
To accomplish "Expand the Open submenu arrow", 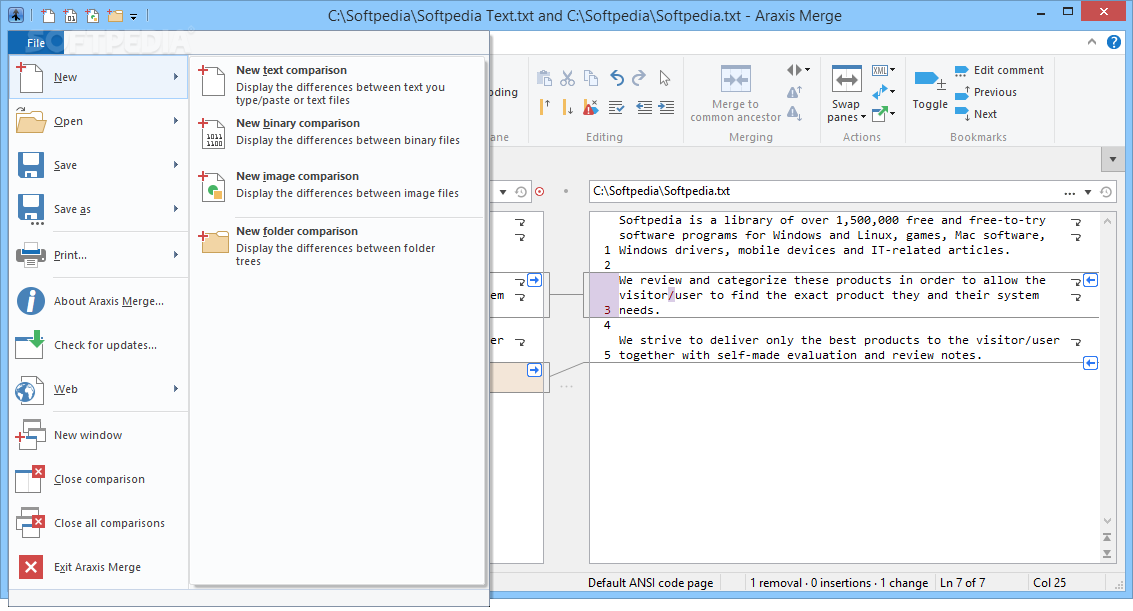I will pyautogui.click(x=176, y=121).
